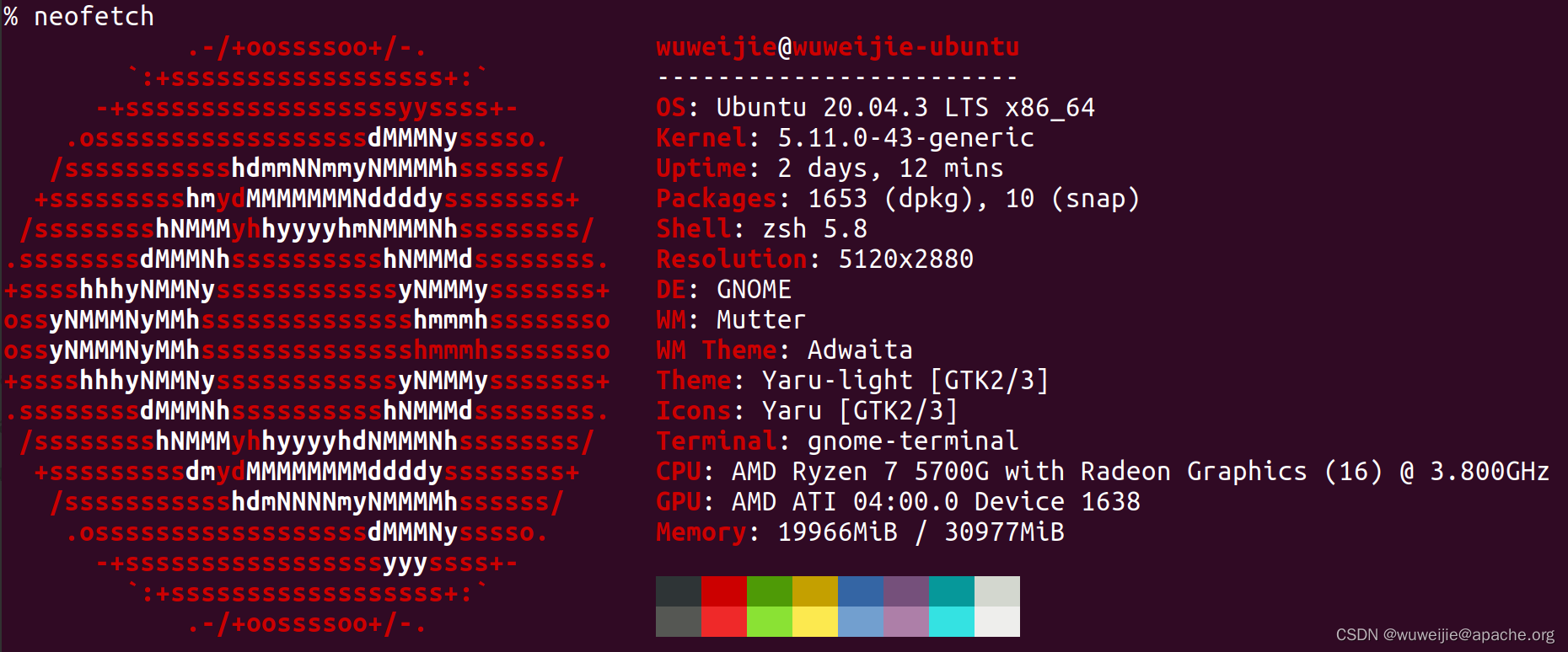Click the wuweijie@wuweijie-ubuntu hostname title
Viewport: 1568px width, 652px height.
pyautogui.click(x=838, y=47)
